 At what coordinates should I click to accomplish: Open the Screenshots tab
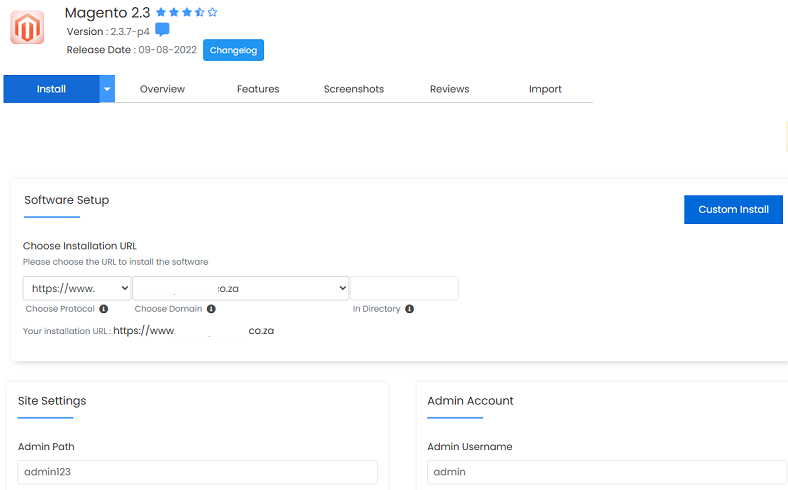point(354,89)
